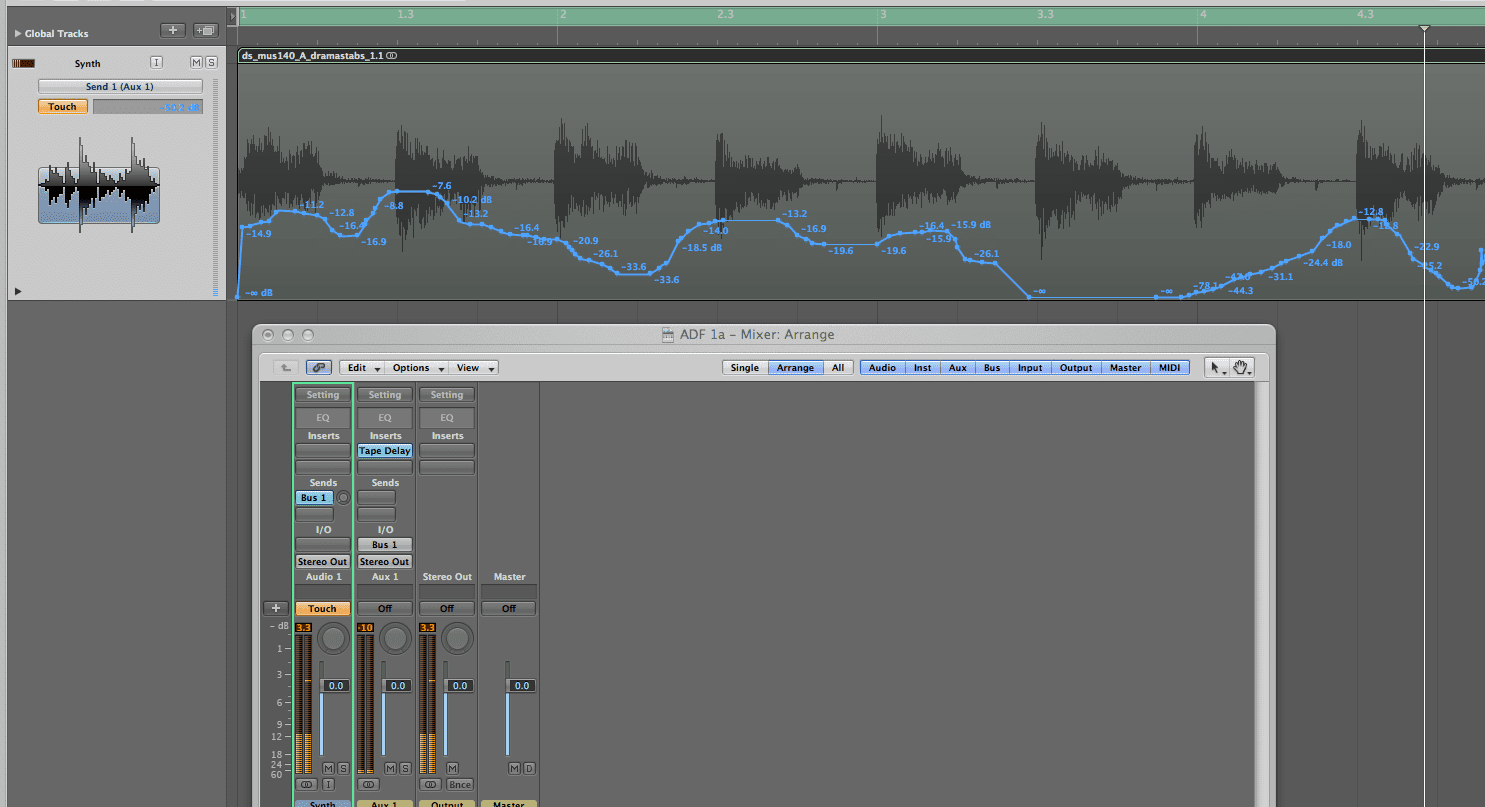Open the Tape Delay insert on Aux 1

click(385, 451)
